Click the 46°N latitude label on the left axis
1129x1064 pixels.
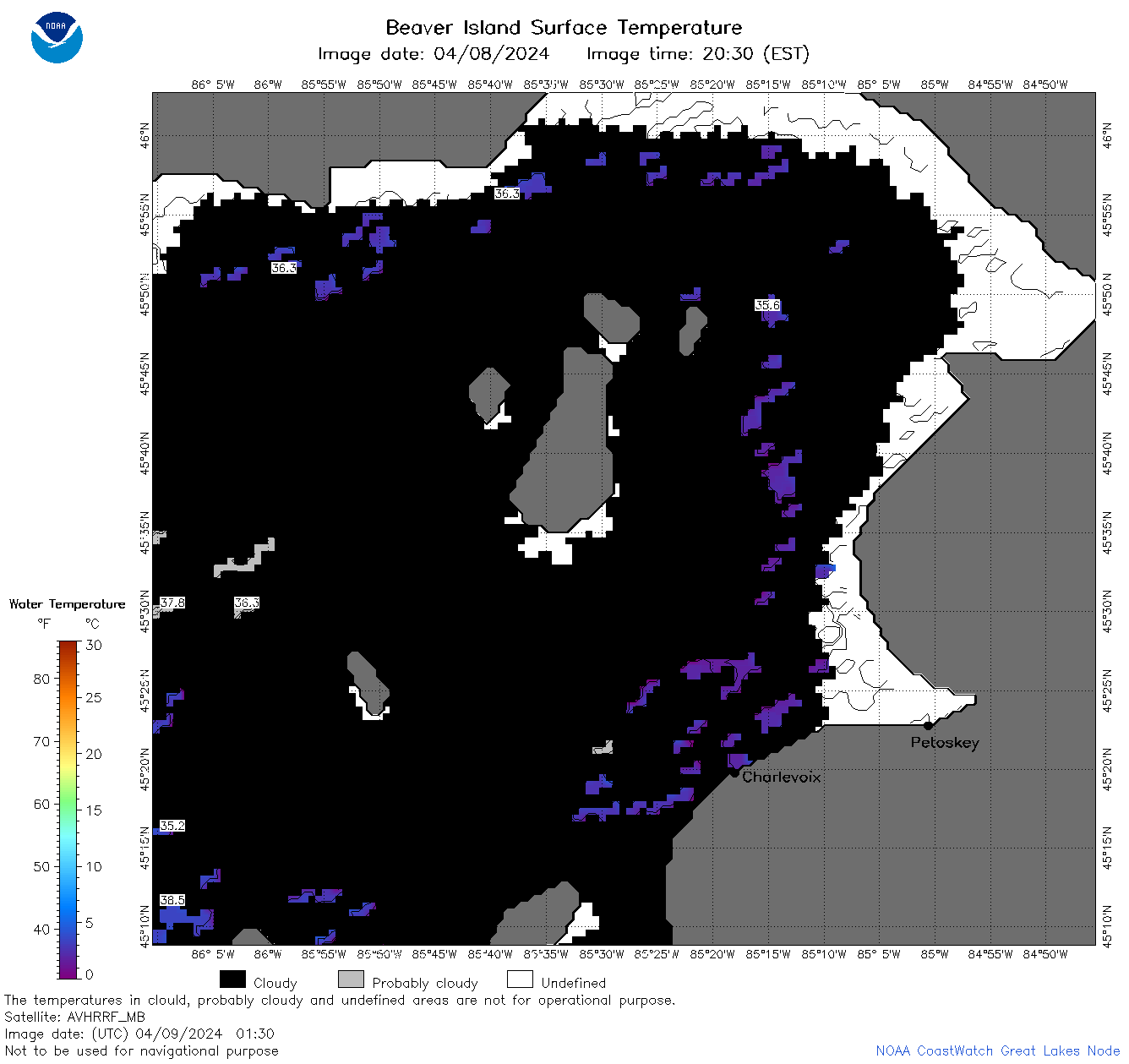coord(145,135)
